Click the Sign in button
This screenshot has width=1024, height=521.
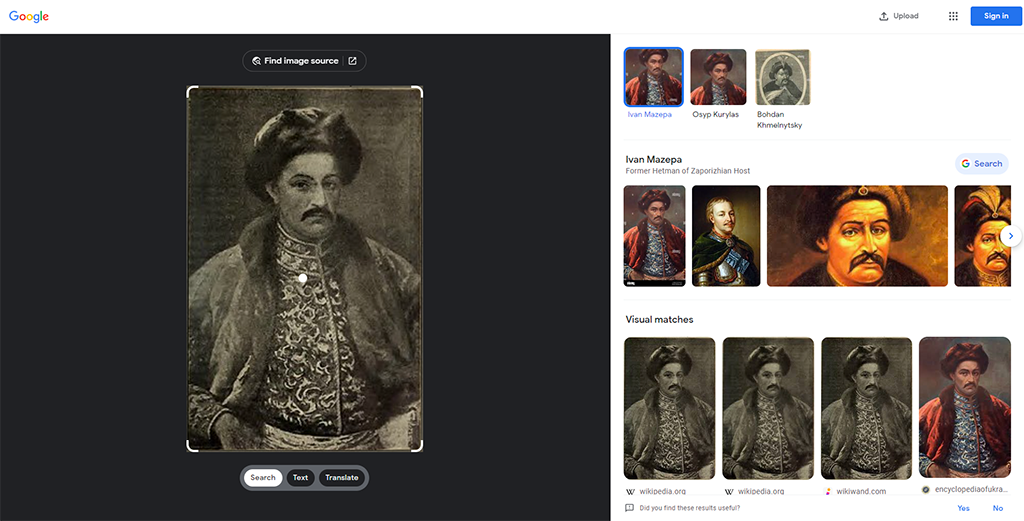coord(996,16)
